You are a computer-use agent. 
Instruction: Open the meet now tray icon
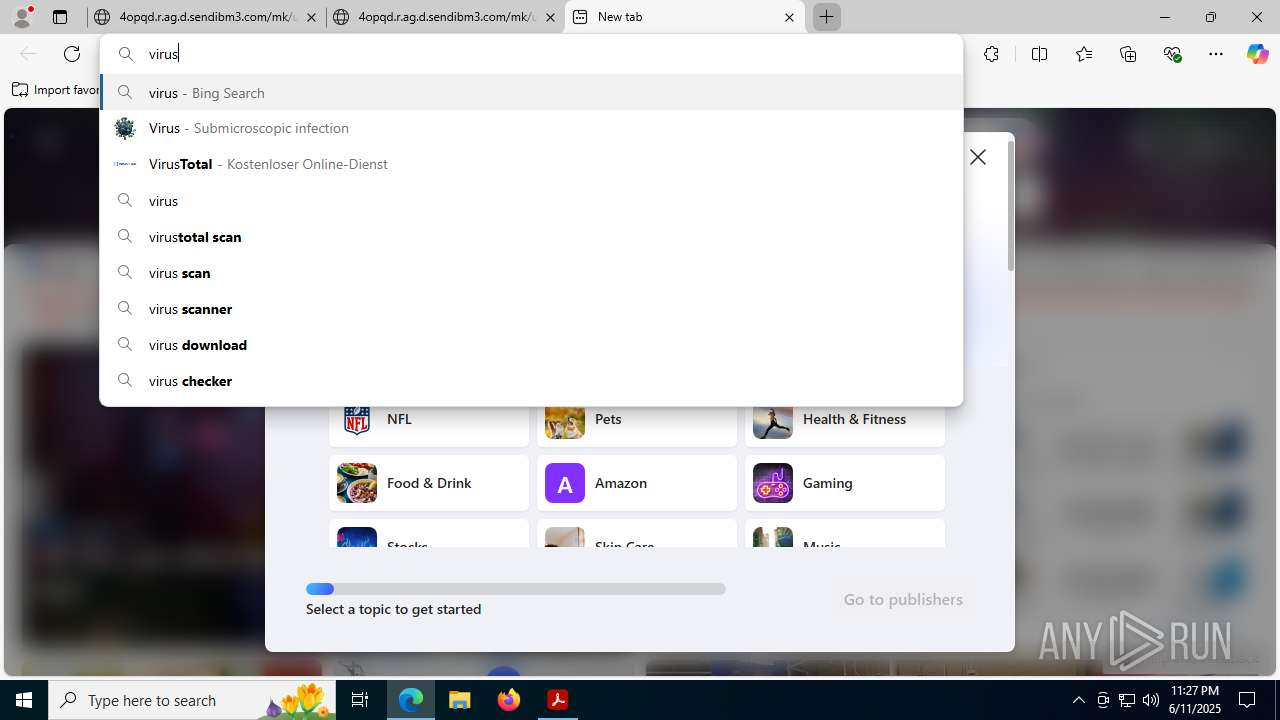click(x=1103, y=700)
